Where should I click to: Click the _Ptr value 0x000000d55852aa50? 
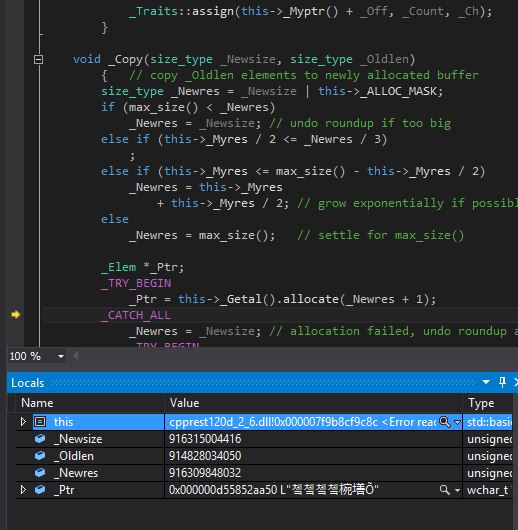223,490
